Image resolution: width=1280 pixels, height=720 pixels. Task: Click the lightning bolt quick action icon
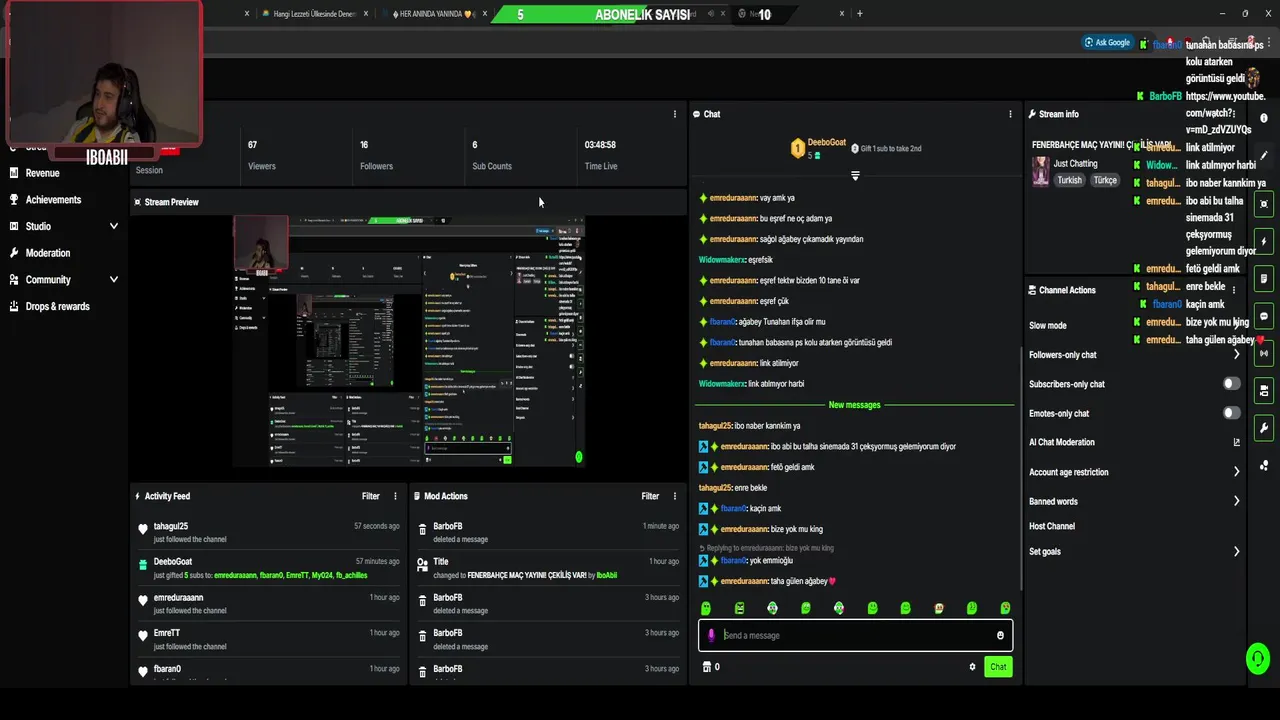pyautogui.click(x=1264, y=241)
